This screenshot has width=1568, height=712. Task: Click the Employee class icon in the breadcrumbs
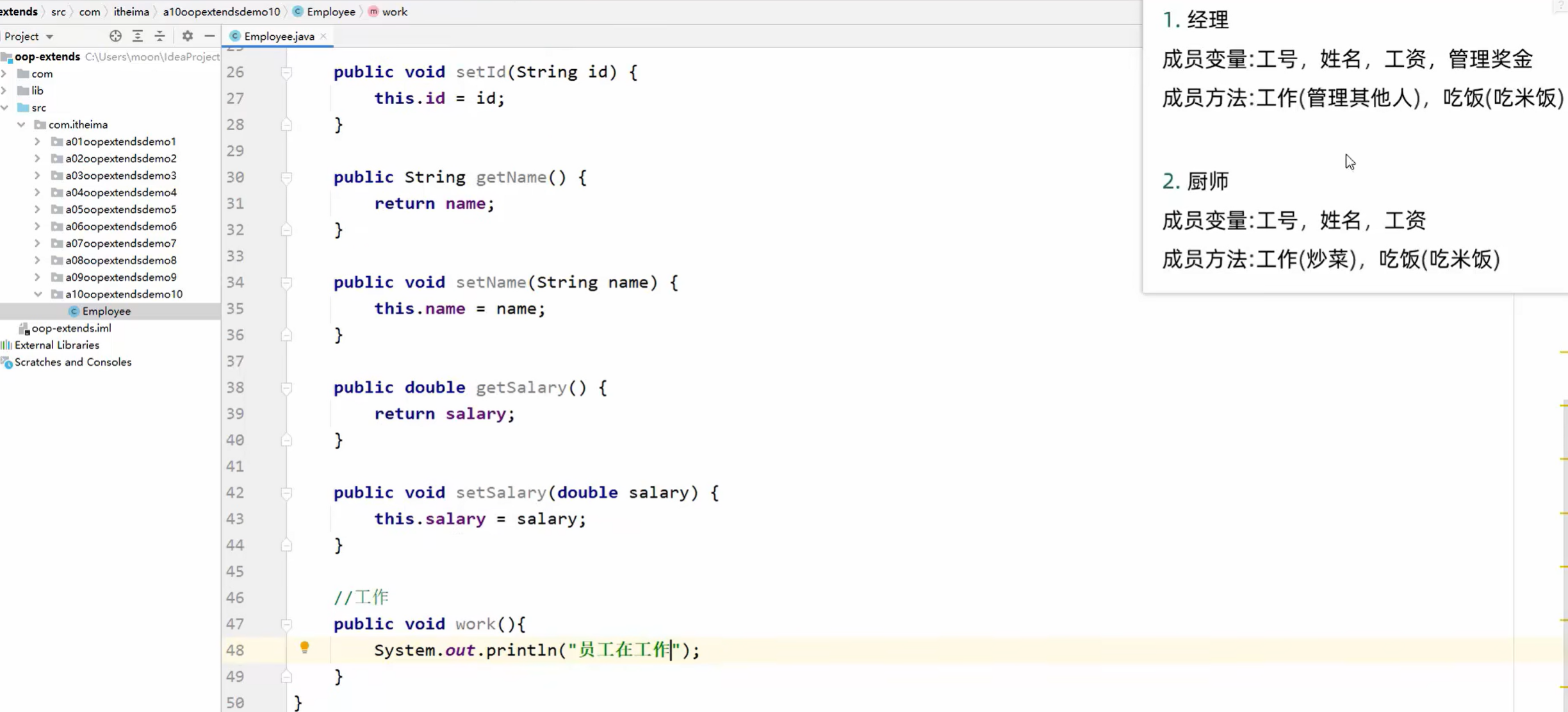pos(297,12)
